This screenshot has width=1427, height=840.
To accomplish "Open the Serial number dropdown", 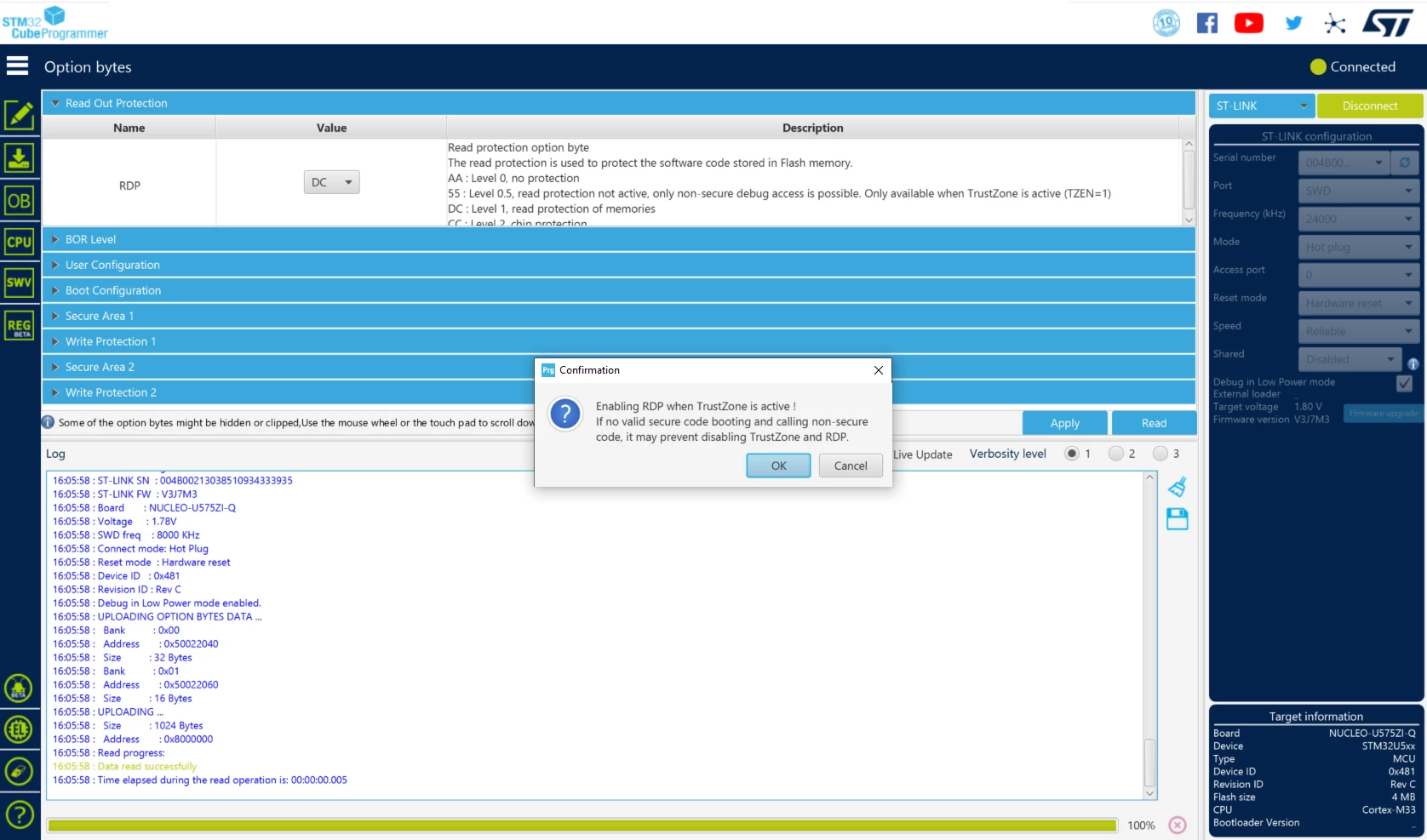I will [1344, 163].
